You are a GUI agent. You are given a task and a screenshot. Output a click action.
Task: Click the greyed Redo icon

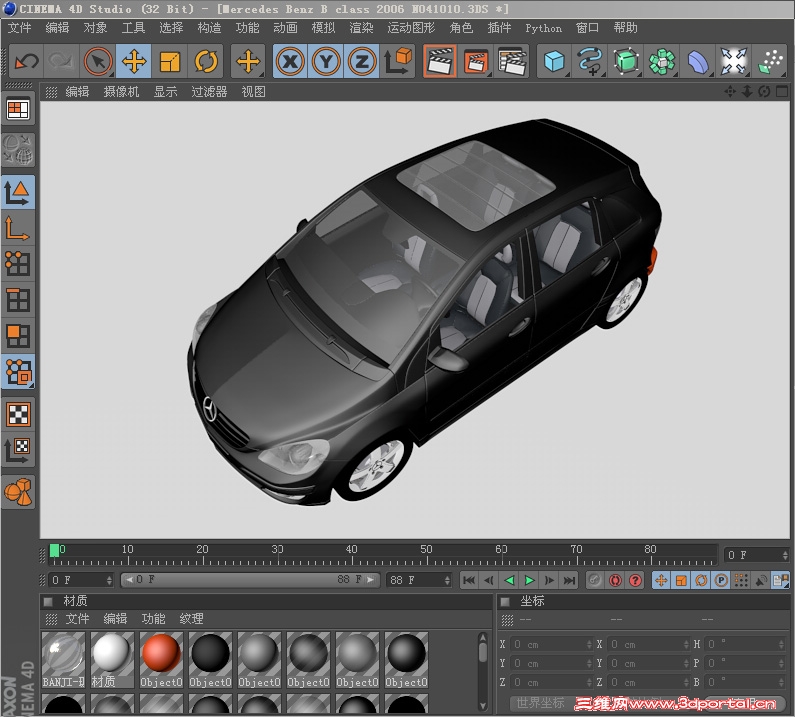(61, 61)
